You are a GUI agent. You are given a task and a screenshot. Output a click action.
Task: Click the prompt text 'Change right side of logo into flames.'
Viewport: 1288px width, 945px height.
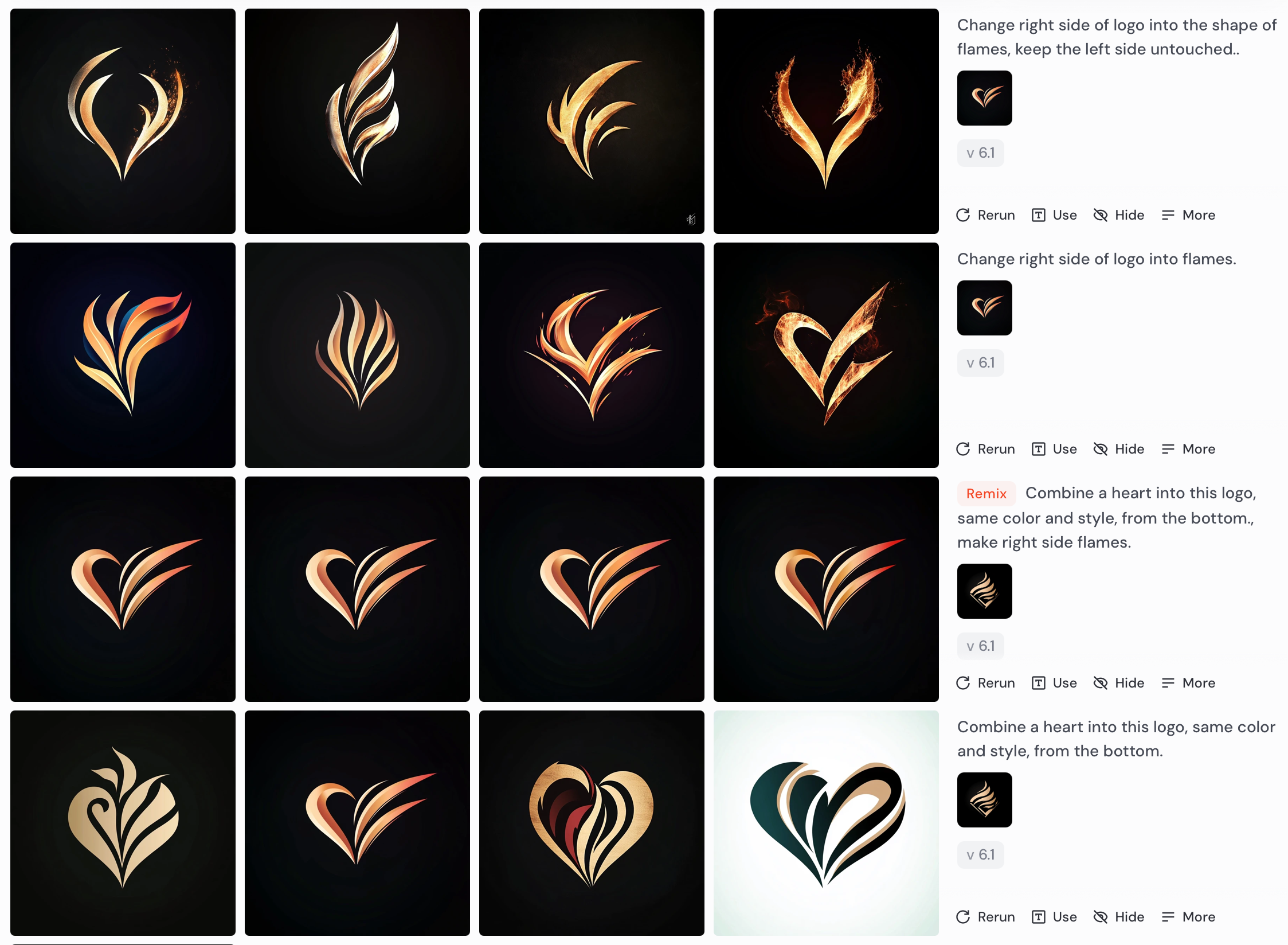(x=1097, y=259)
